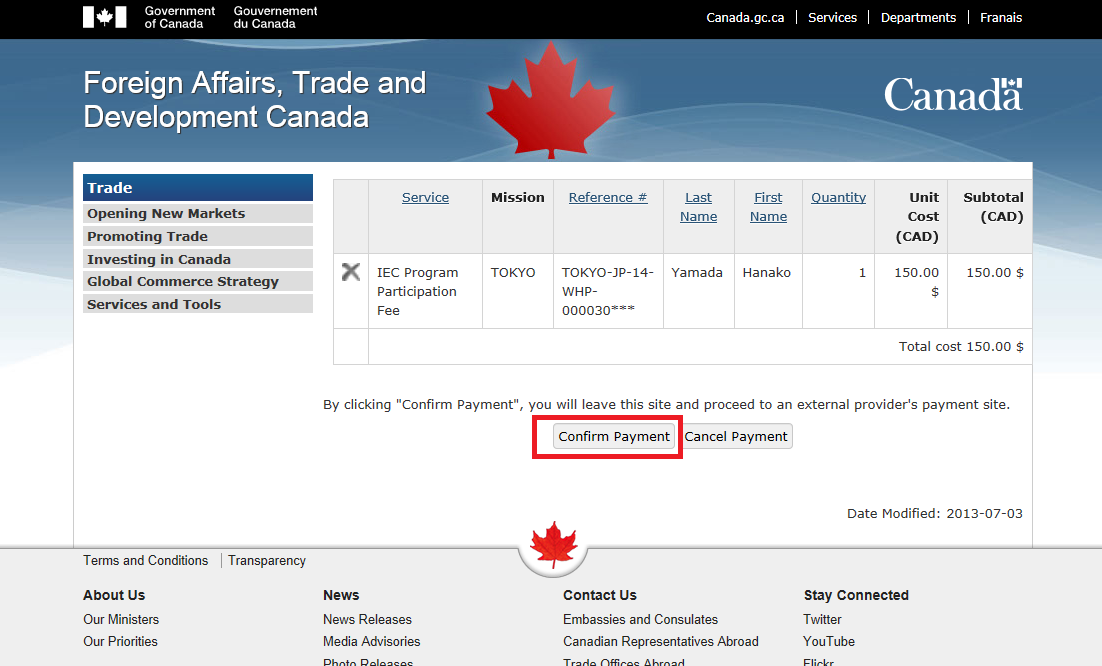Sort table by Quantity column
This screenshot has height=666, width=1102.
pyautogui.click(x=838, y=197)
